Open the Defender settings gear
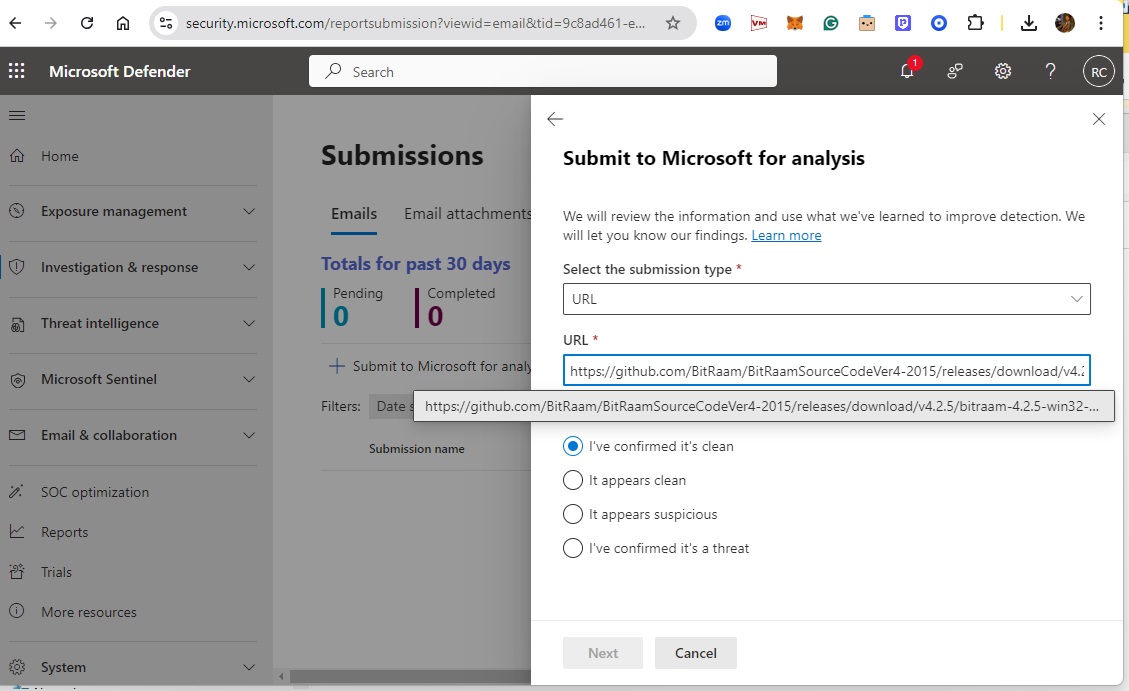The height and width of the screenshot is (691, 1129). point(1002,71)
